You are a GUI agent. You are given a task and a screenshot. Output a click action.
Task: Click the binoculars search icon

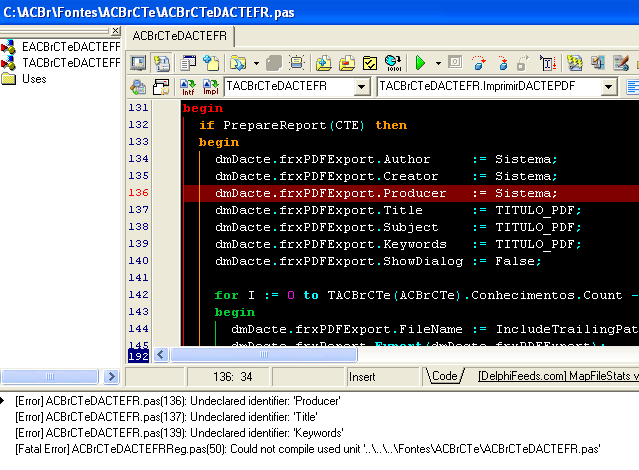click(x=138, y=87)
